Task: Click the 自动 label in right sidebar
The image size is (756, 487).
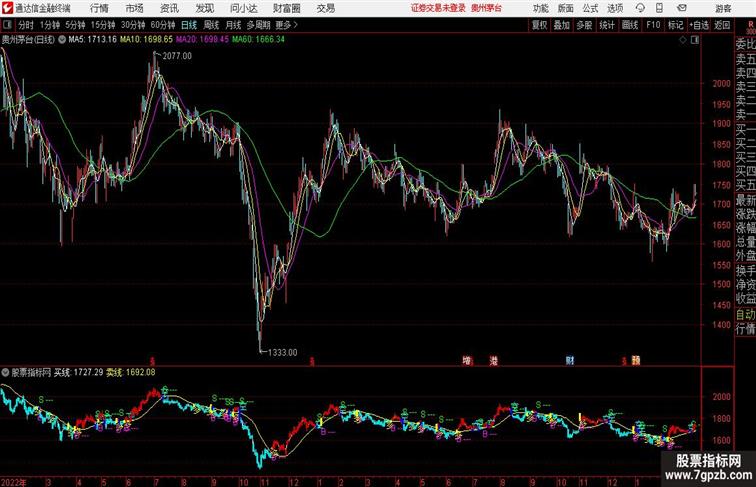Action: (x=745, y=314)
